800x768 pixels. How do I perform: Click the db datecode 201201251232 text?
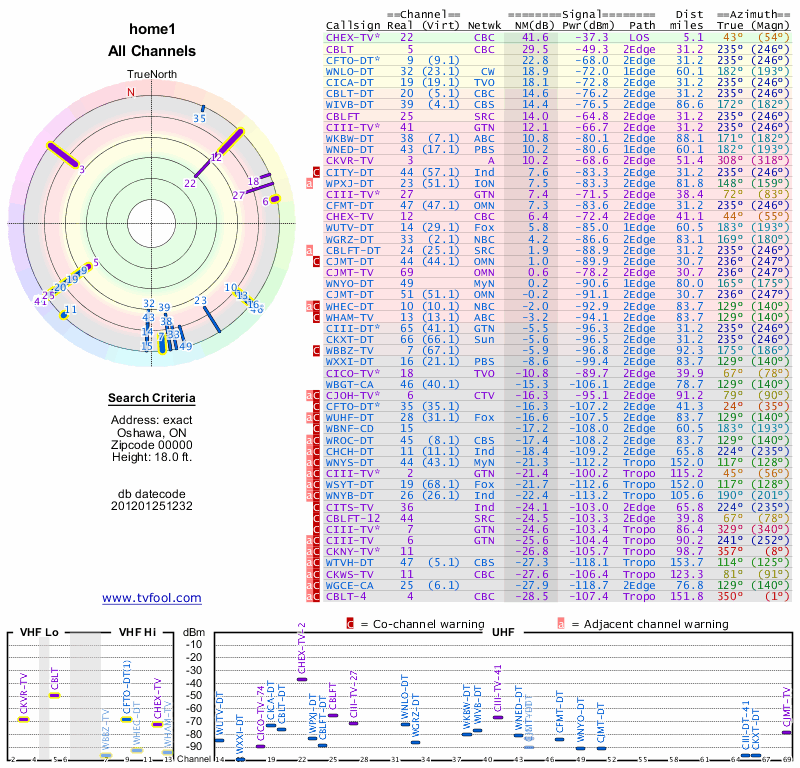coord(152,500)
